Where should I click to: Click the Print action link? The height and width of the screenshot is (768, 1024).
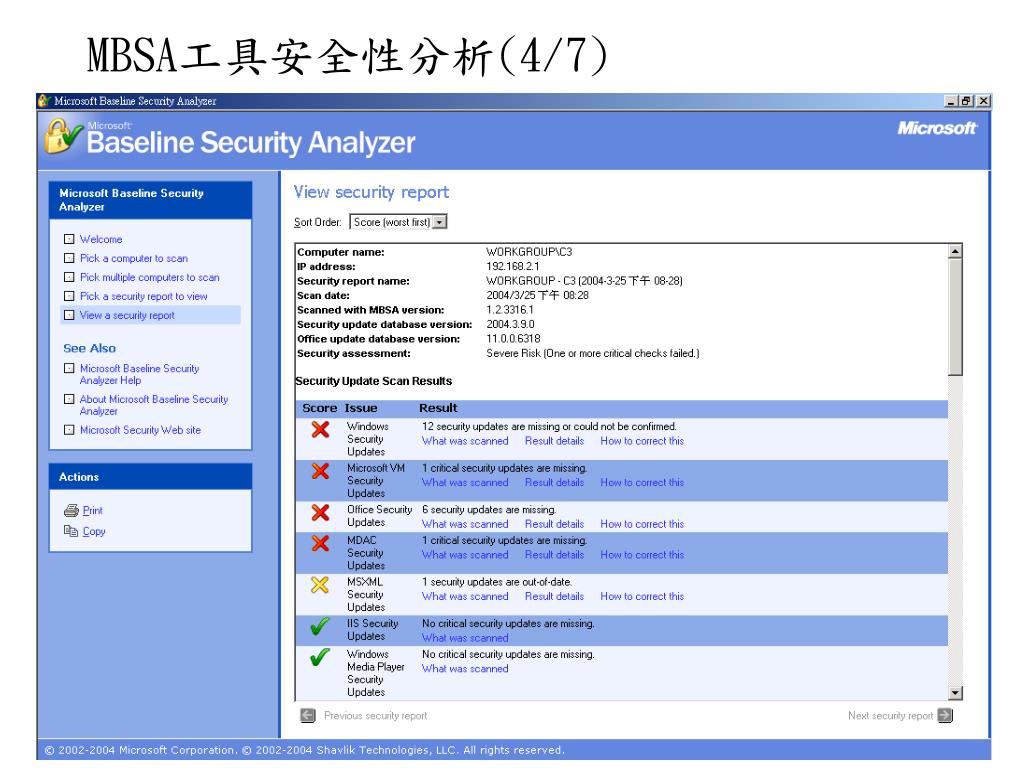tap(93, 511)
